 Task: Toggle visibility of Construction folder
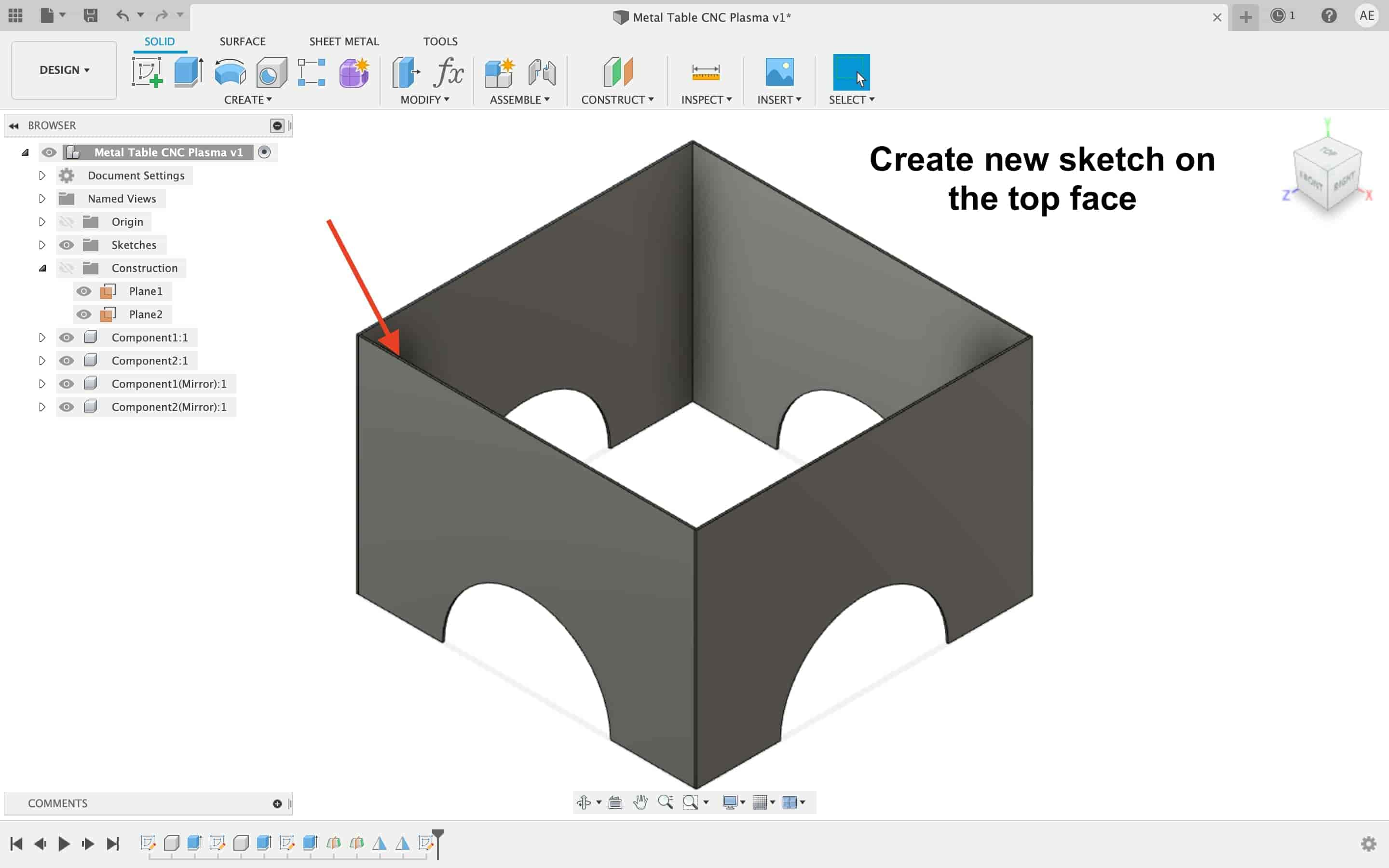(x=67, y=268)
